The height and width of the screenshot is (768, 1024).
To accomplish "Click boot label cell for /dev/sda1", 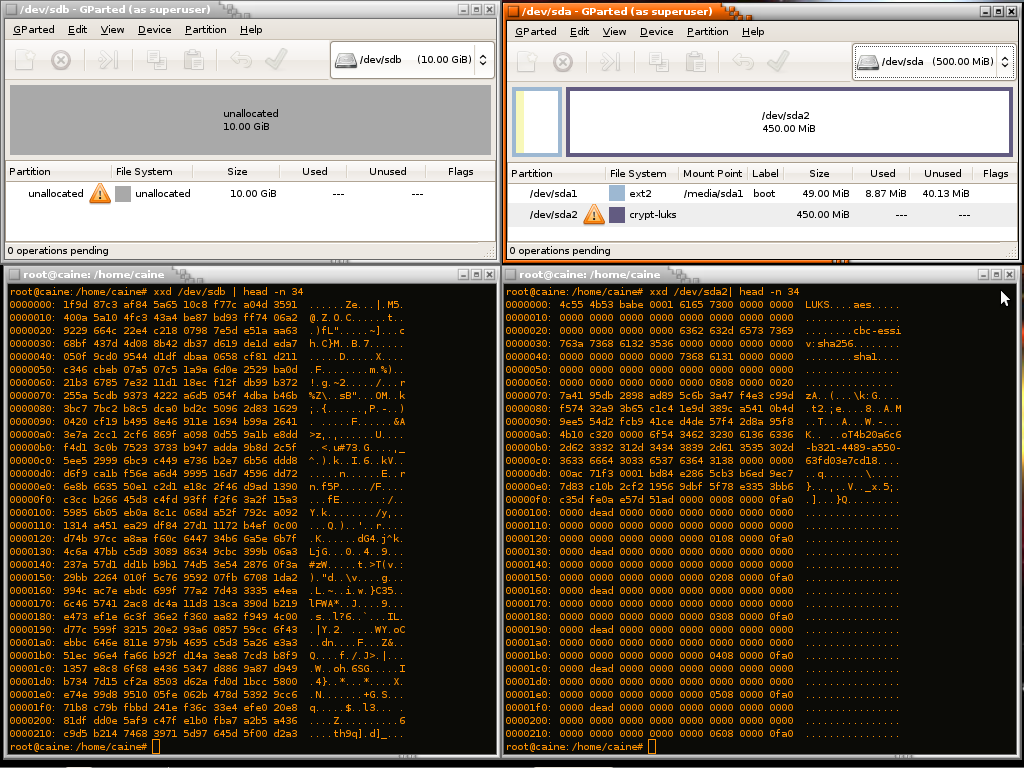I will tap(764, 193).
